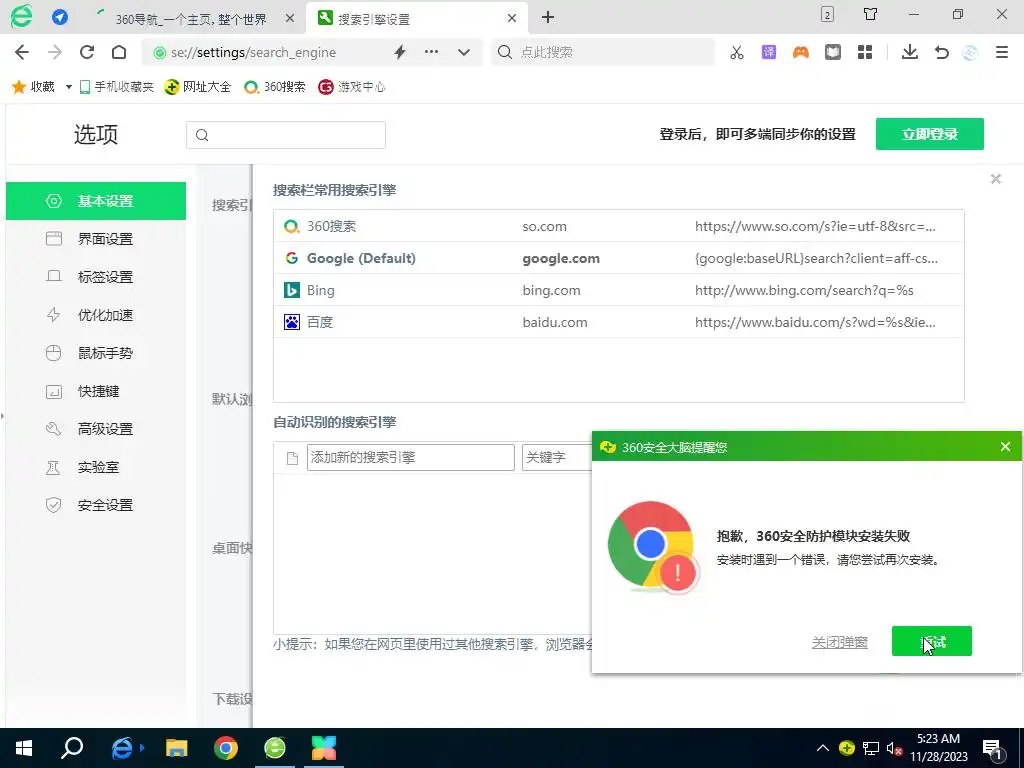Select 安全设置 in the sidebar
The width and height of the screenshot is (1024, 768).
click(96, 505)
